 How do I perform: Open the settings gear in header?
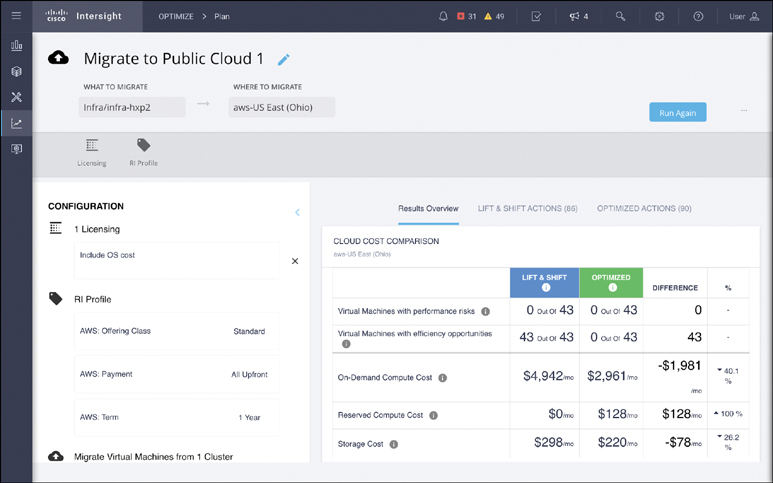click(x=659, y=16)
